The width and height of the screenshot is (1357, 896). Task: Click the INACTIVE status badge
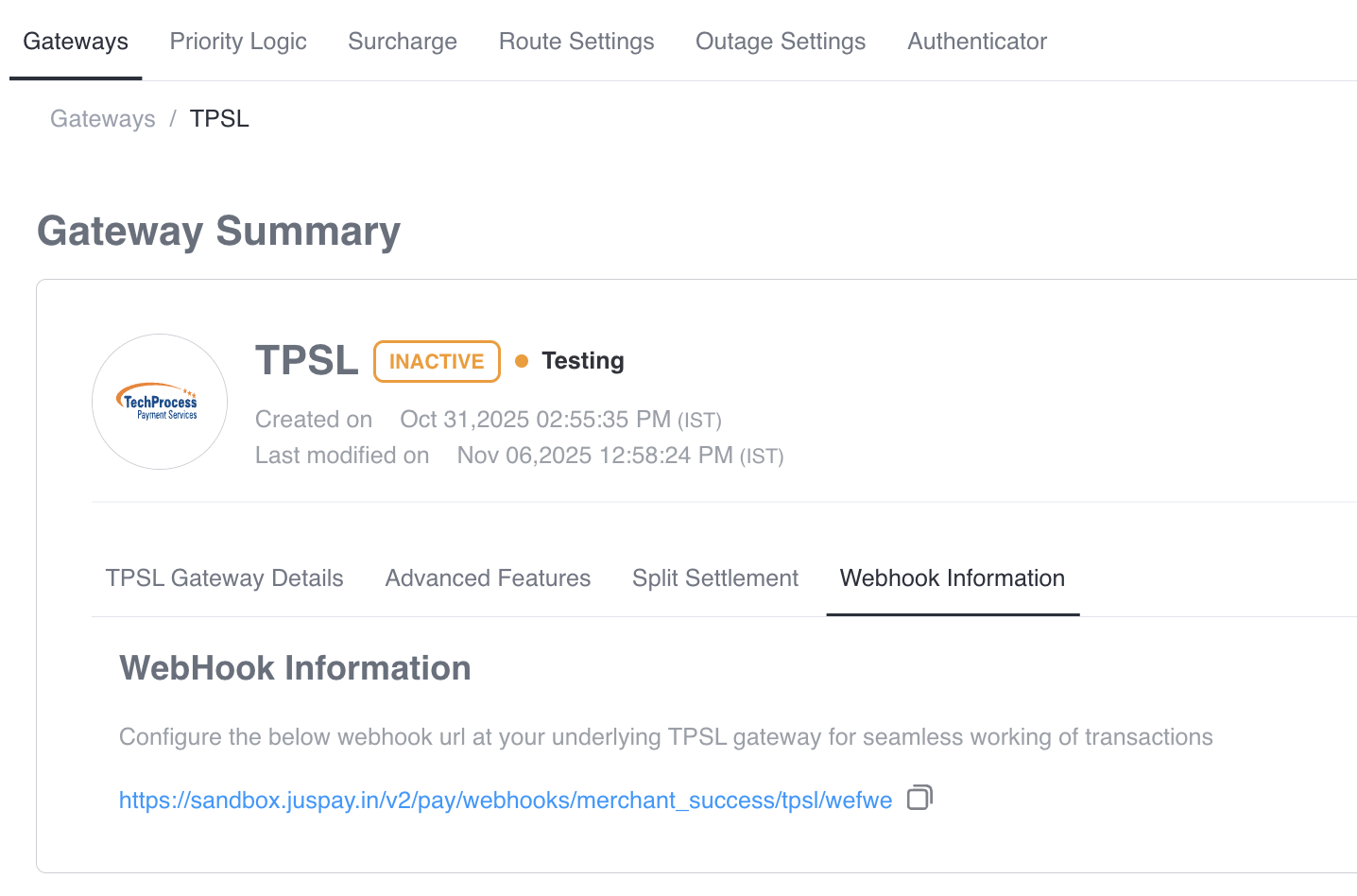click(437, 362)
